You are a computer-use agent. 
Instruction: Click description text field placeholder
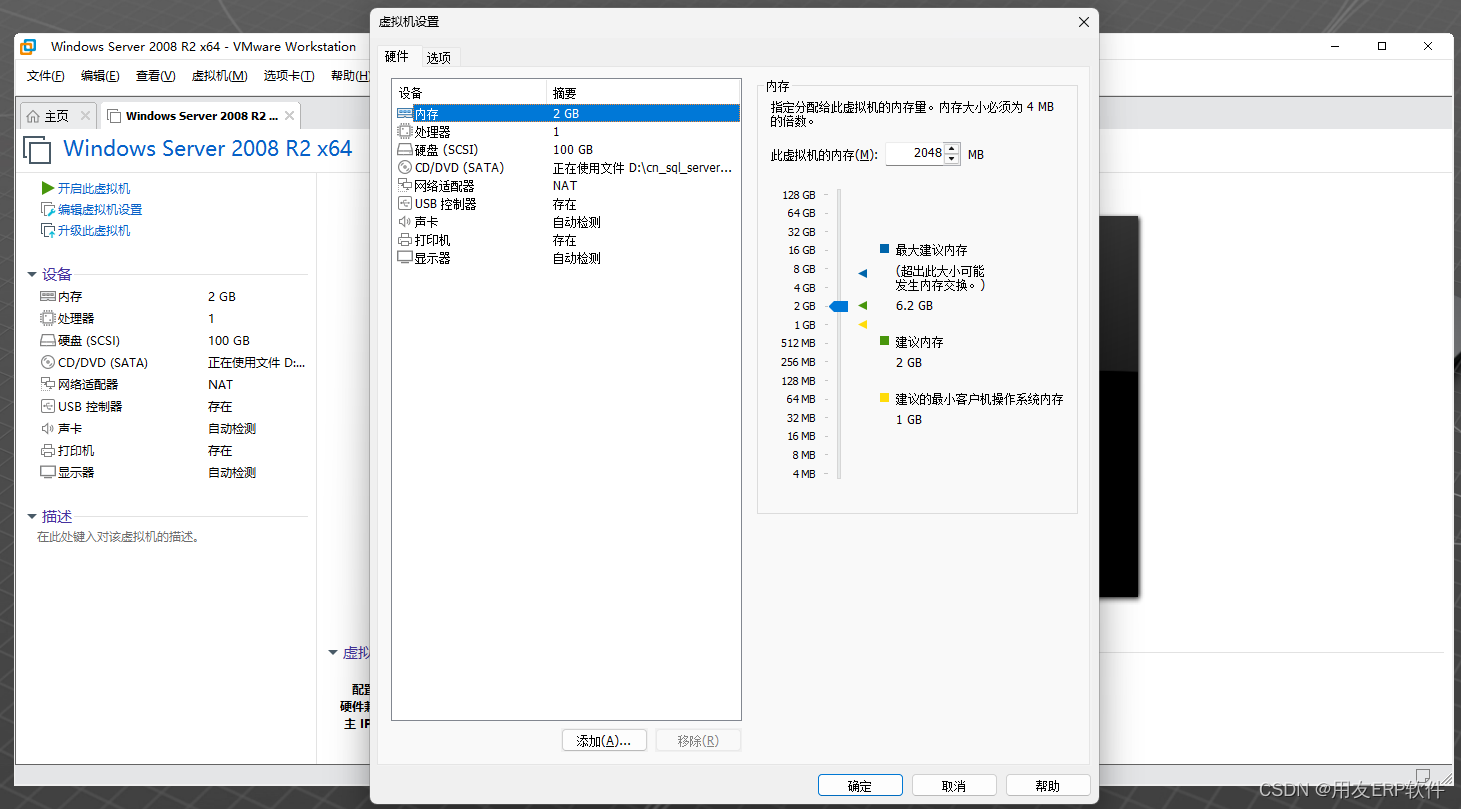(119, 537)
